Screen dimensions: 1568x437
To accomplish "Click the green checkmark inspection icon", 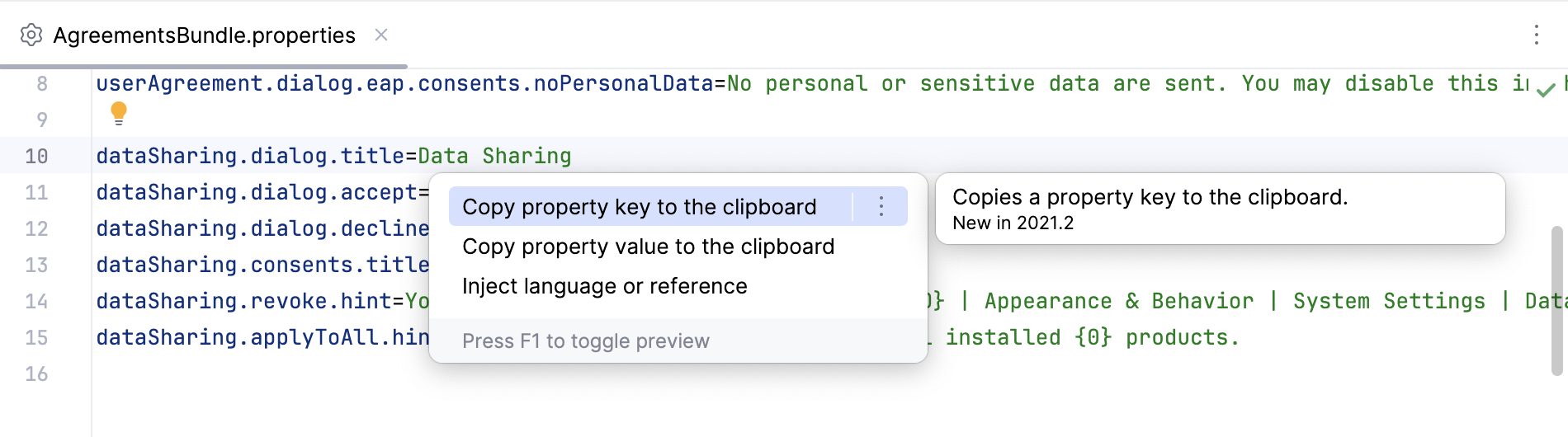I will pos(1546,90).
